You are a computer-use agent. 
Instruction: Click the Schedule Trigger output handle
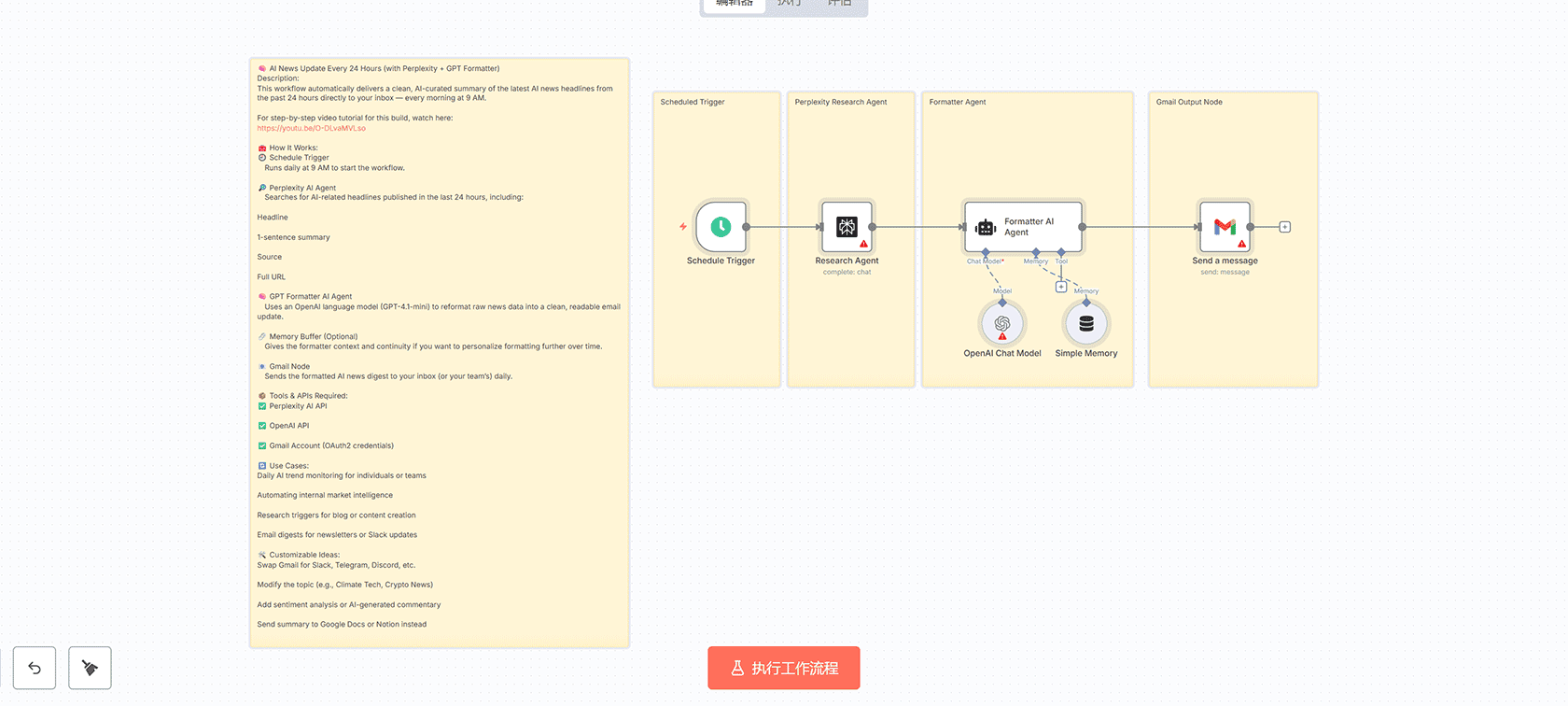(746, 227)
